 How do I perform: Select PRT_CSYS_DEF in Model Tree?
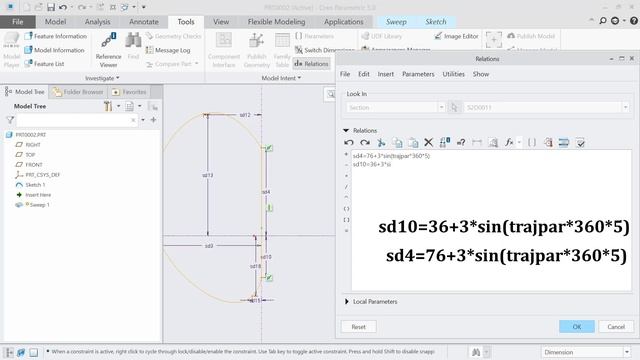(38, 175)
